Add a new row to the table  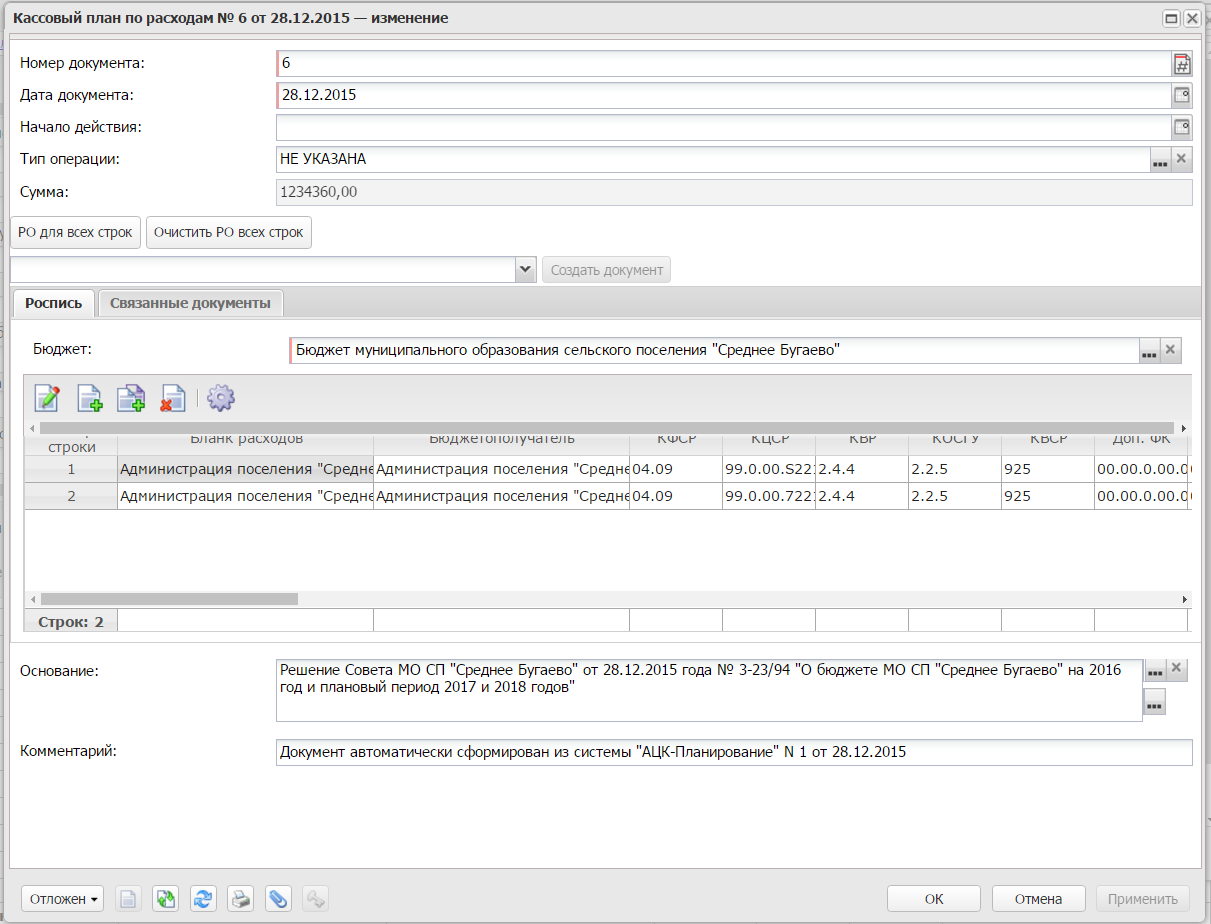coord(90,398)
